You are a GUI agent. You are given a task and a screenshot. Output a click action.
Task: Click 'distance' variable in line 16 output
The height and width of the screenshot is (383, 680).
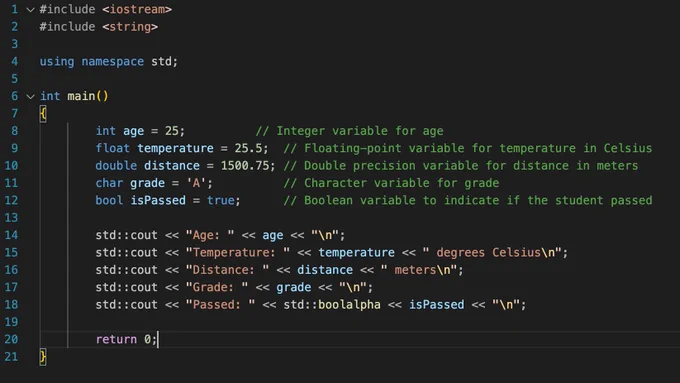(x=325, y=270)
